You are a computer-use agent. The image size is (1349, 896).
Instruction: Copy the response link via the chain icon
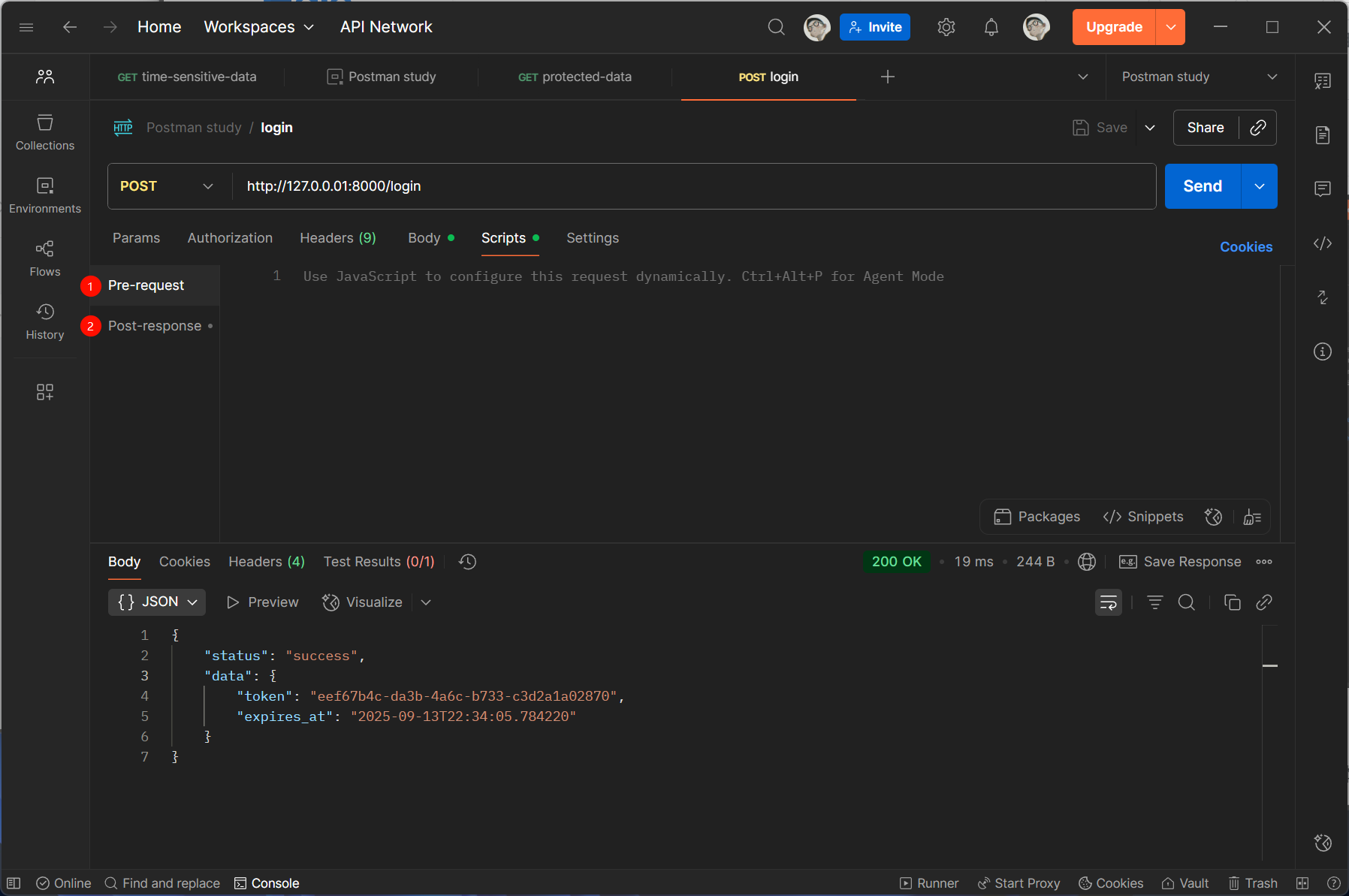1264,602
